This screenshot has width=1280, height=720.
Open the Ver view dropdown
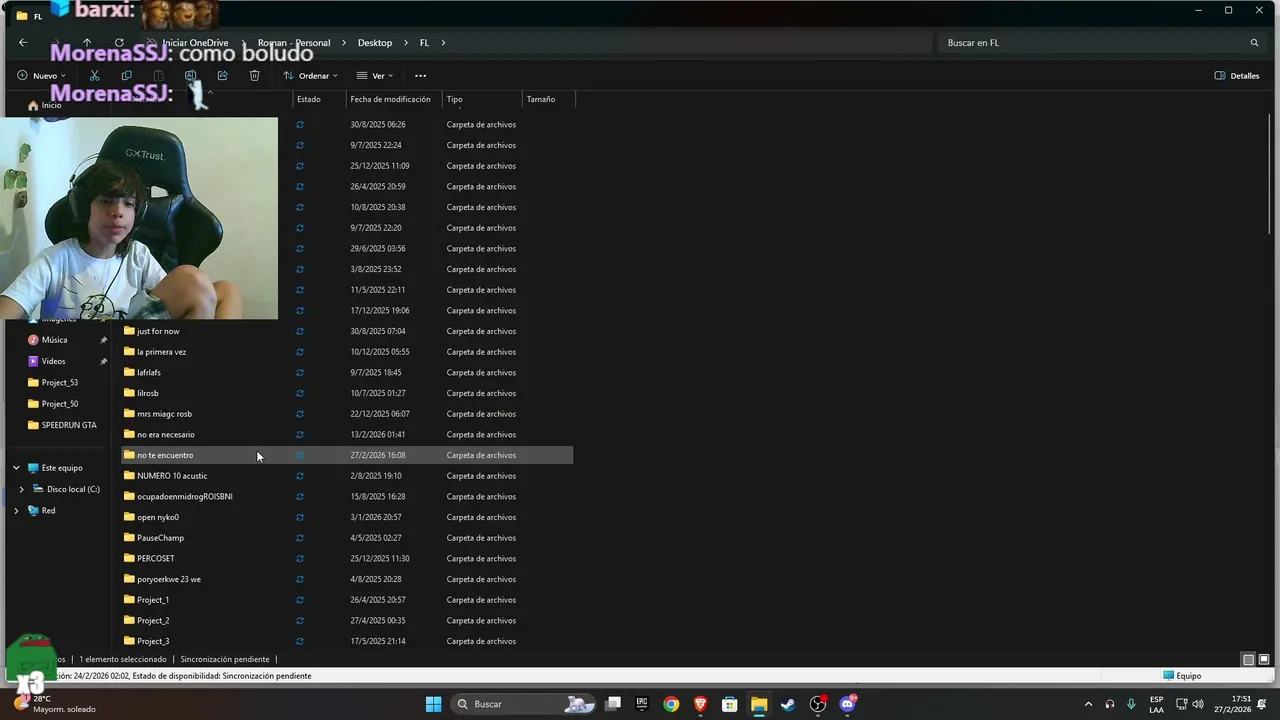[x=374, y=76]
